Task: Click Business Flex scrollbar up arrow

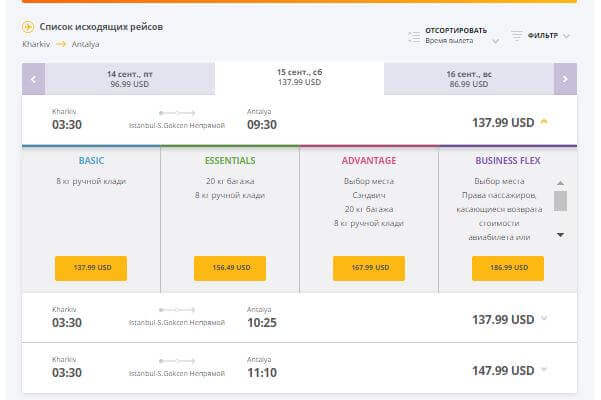Action: (x=560, y=183)
